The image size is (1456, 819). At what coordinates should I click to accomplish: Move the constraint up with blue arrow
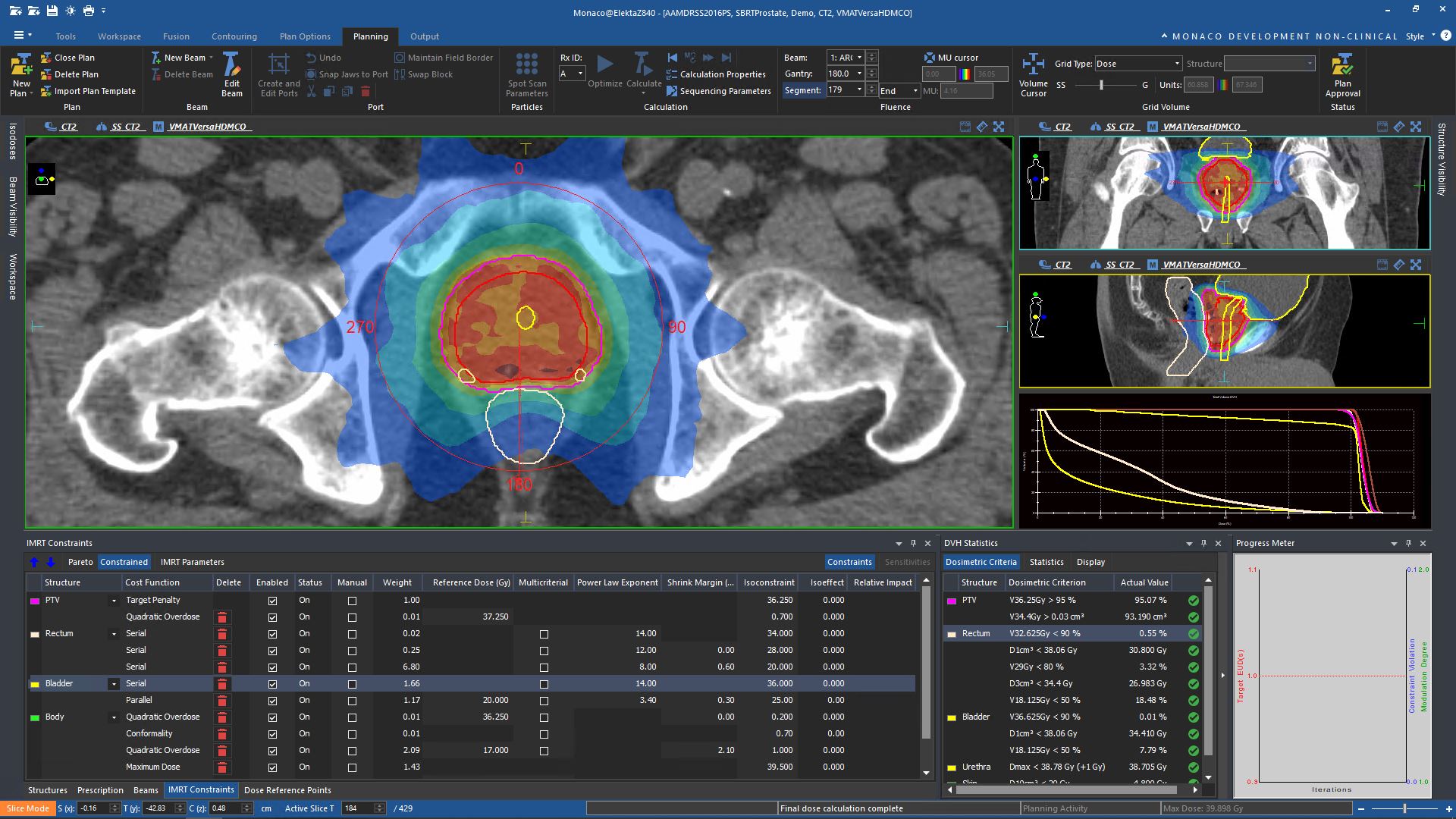34,562
